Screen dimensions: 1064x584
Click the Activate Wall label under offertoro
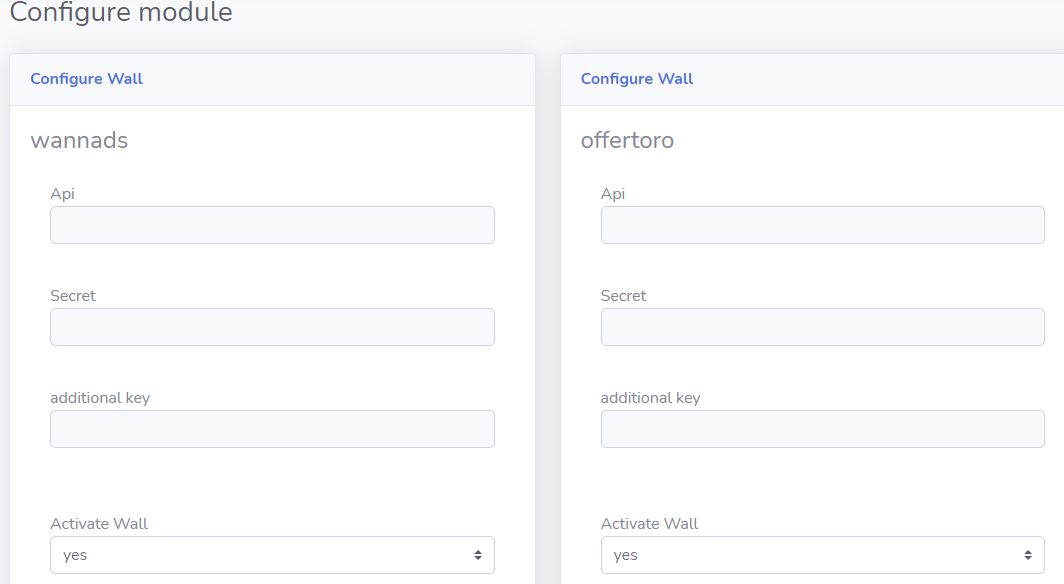point(649,524)
